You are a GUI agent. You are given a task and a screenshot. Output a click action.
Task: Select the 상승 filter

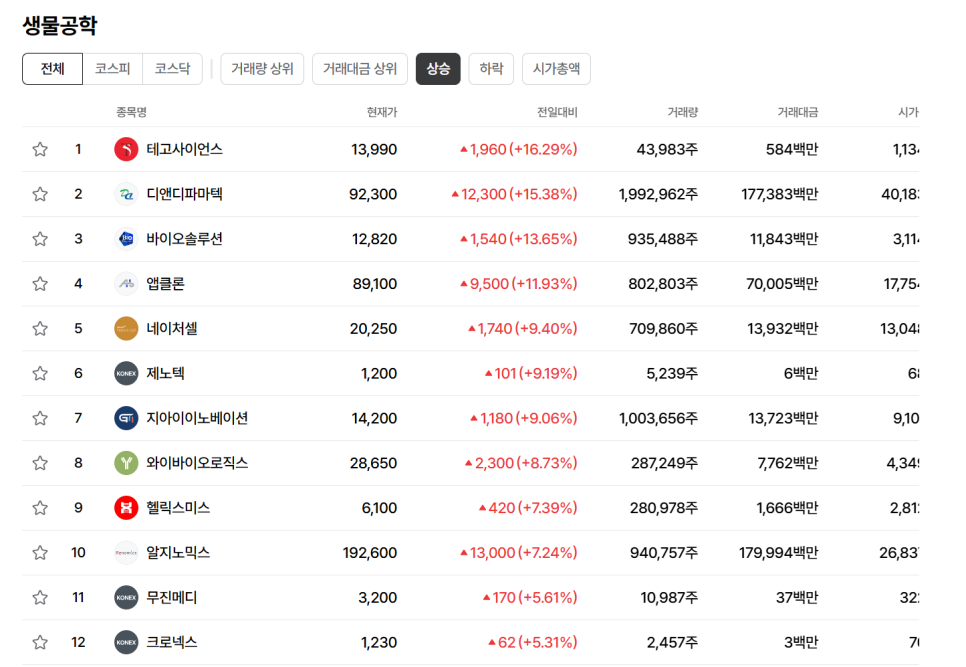438,68
